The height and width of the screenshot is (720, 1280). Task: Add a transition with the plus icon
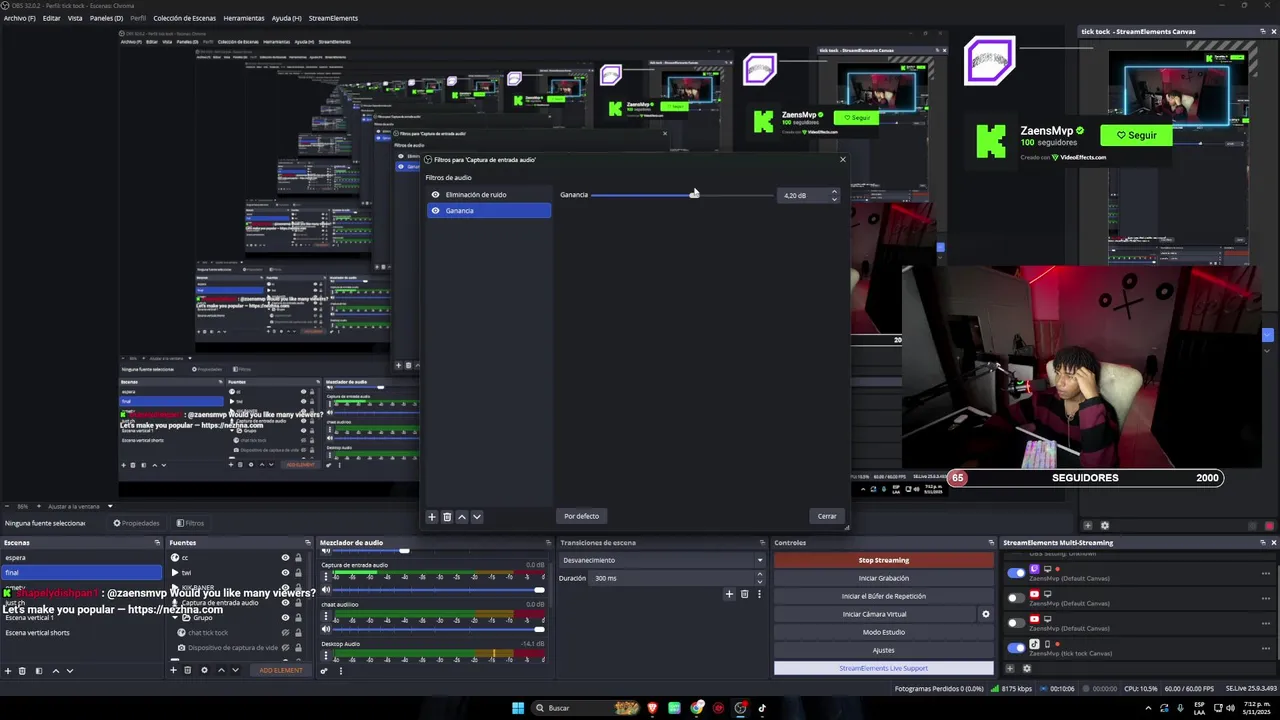pyautogui.click(x=729, y=594)
